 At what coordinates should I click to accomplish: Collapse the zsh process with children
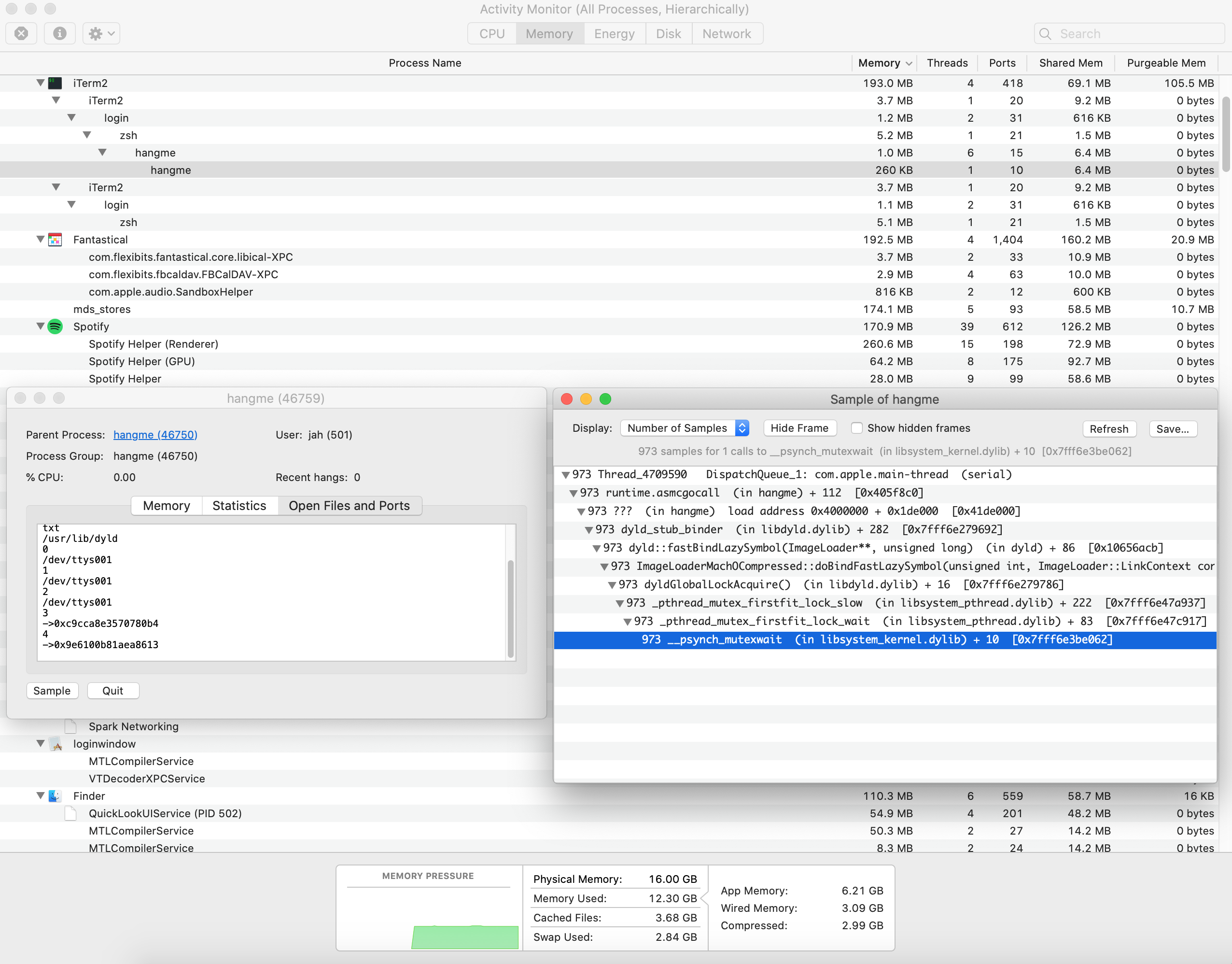pos(87,135)
